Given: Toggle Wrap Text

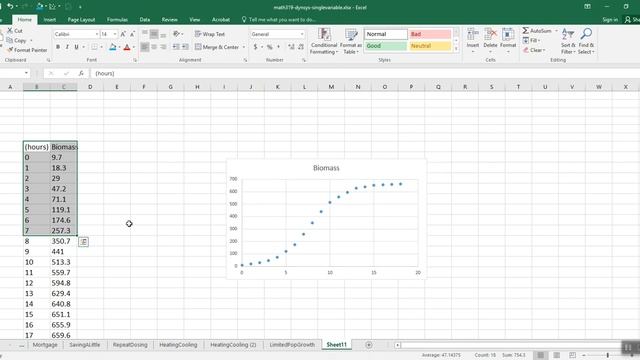Looking at the screenshot, I should [210, 34].
